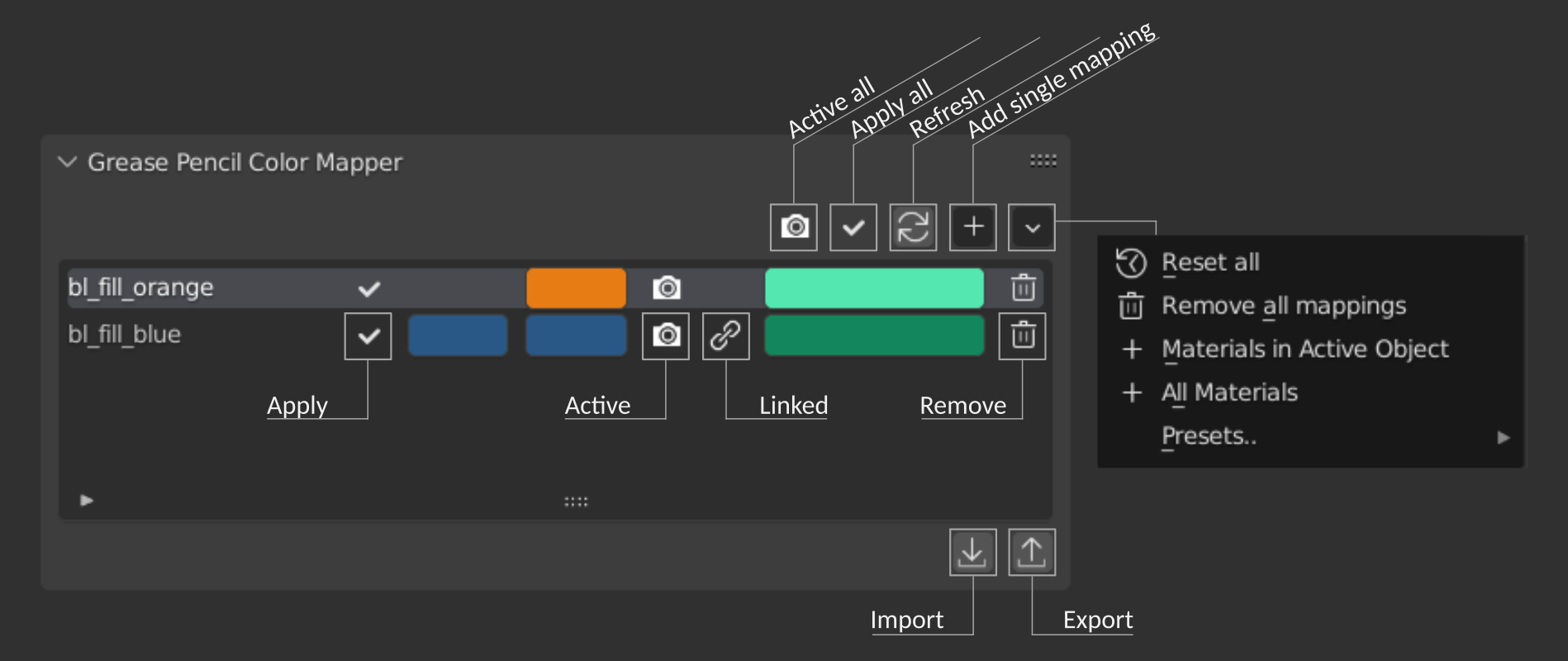1568x661 pixels.
Task: Expand the list filter triangle at bottom
Action: 87,500
